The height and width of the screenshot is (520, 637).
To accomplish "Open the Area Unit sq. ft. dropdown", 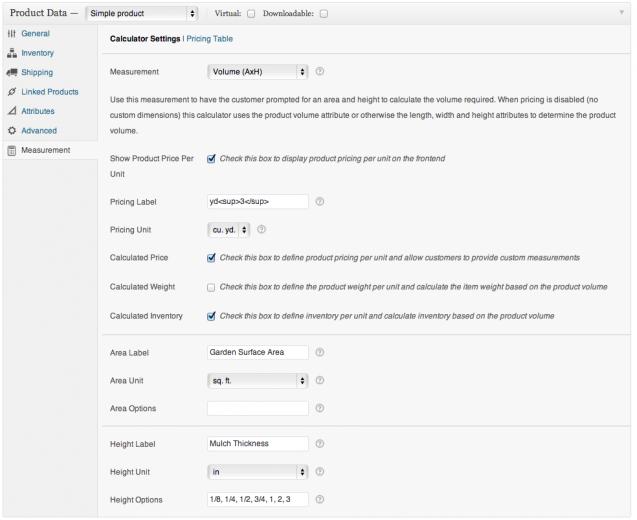I will click(x=258, y=381).
